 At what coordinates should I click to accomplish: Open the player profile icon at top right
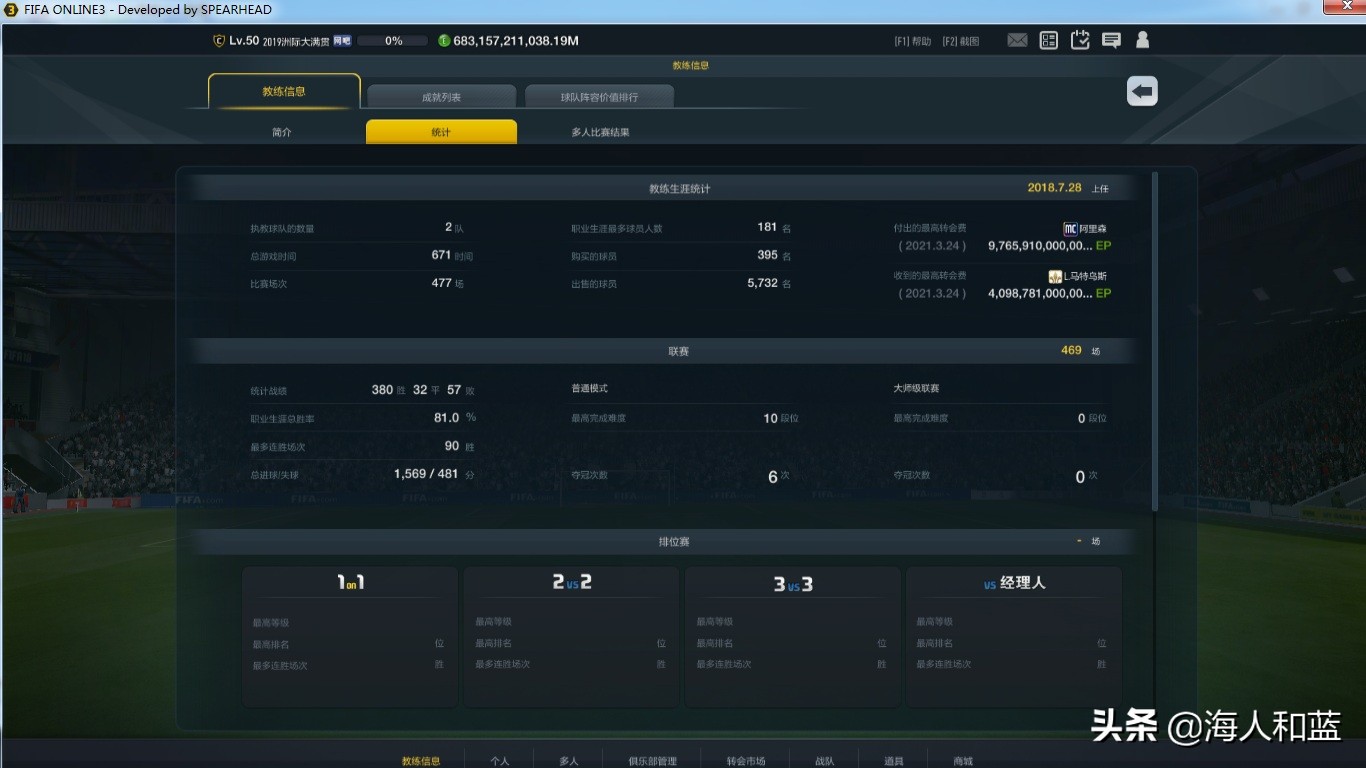point(1142,40)
